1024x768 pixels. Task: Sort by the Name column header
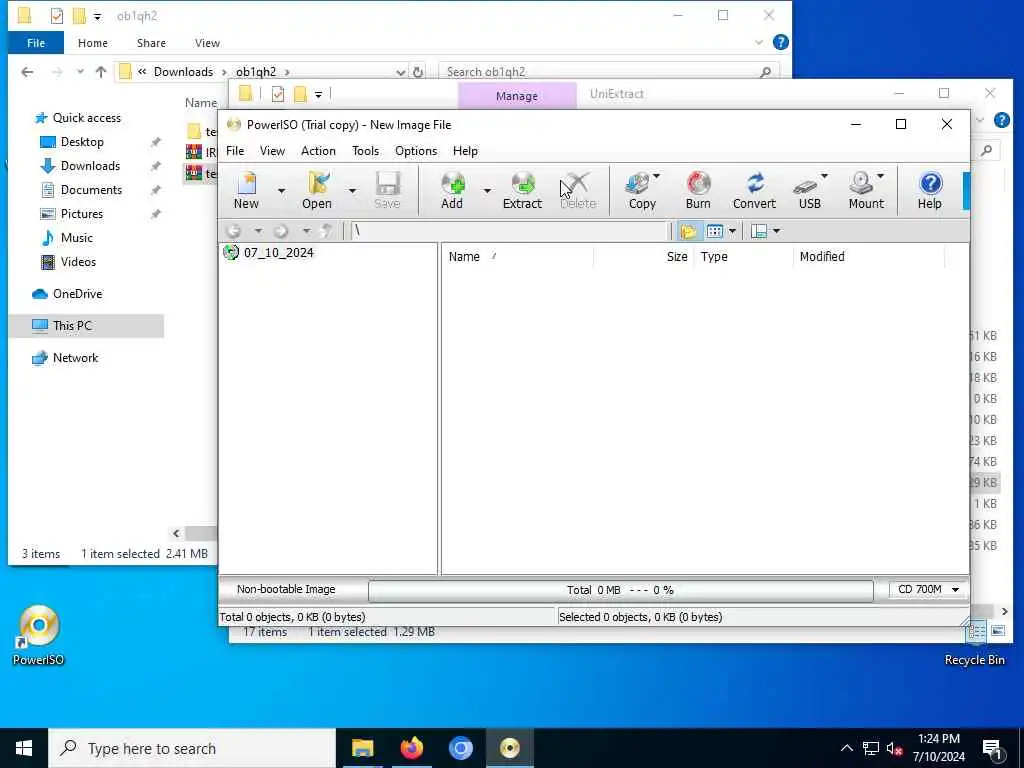[517, 257]
